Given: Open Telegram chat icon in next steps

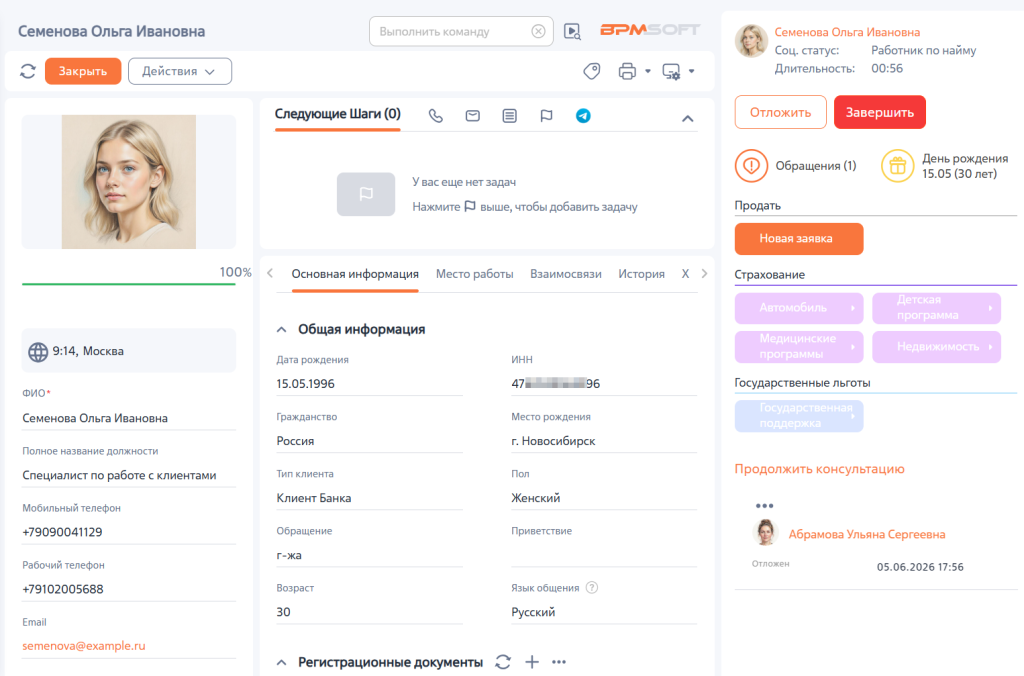Looking at the screenshot, I should tap(583, 116).
